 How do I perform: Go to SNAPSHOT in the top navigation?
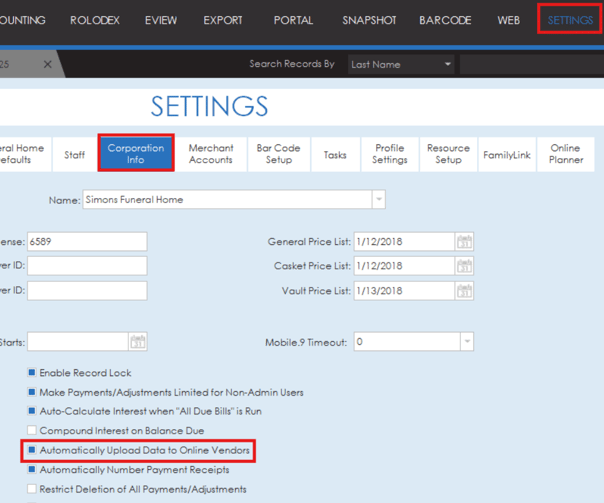coord(369,20)
